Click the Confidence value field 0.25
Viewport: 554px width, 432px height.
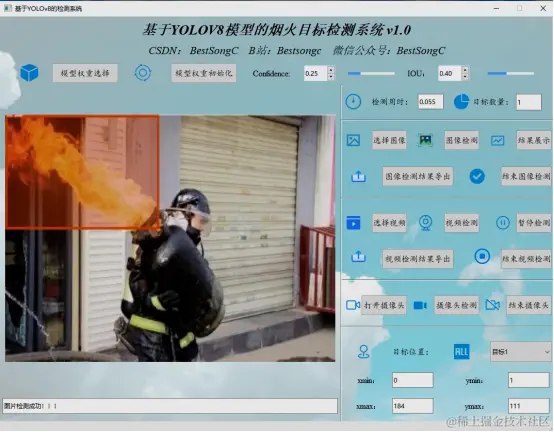315,73
